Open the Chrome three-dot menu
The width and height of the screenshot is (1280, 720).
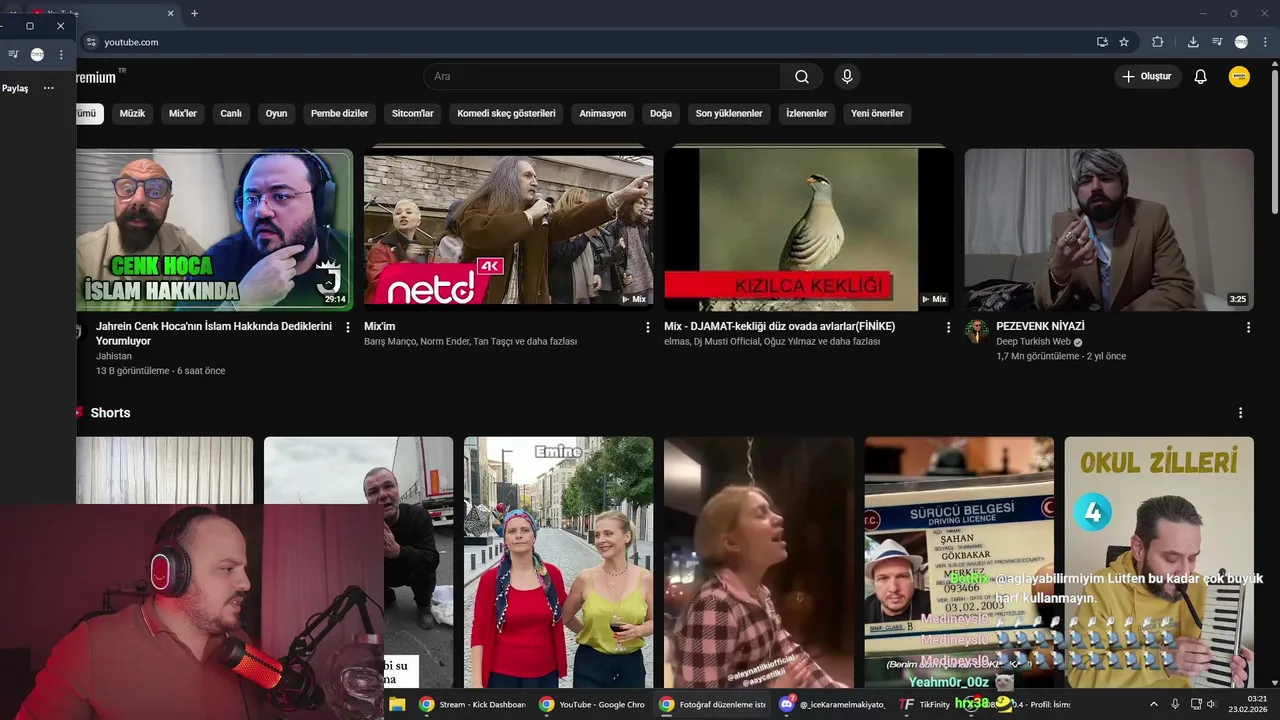pyautogui.click(x=1264, y=42)
